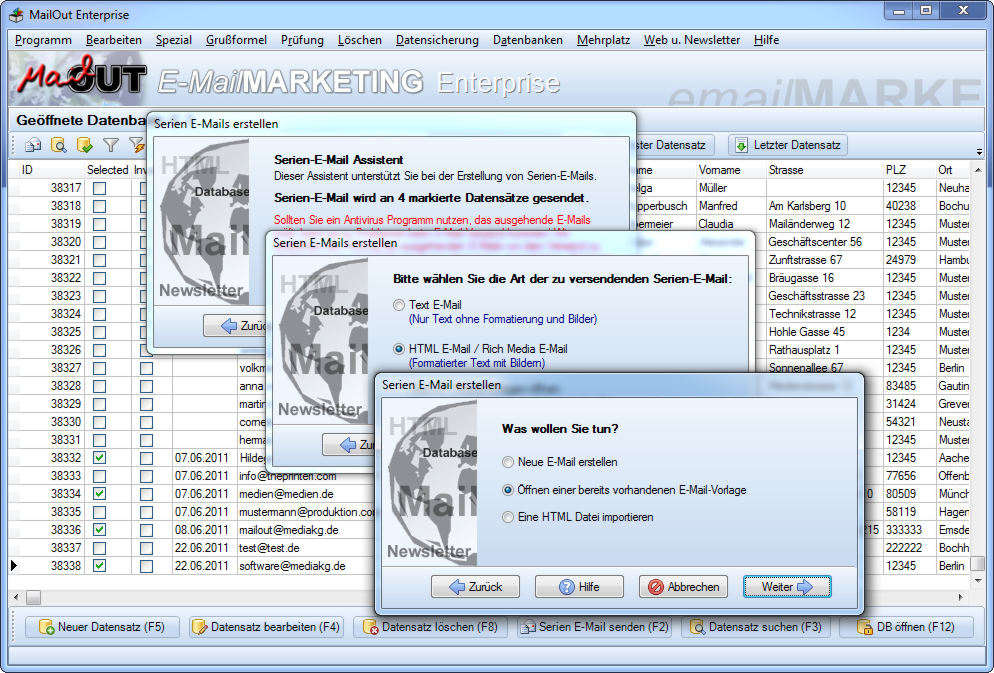994x673 pixels.
Task: Click Datensatz löschen (F8) at bottom
Action: [430, 627]
